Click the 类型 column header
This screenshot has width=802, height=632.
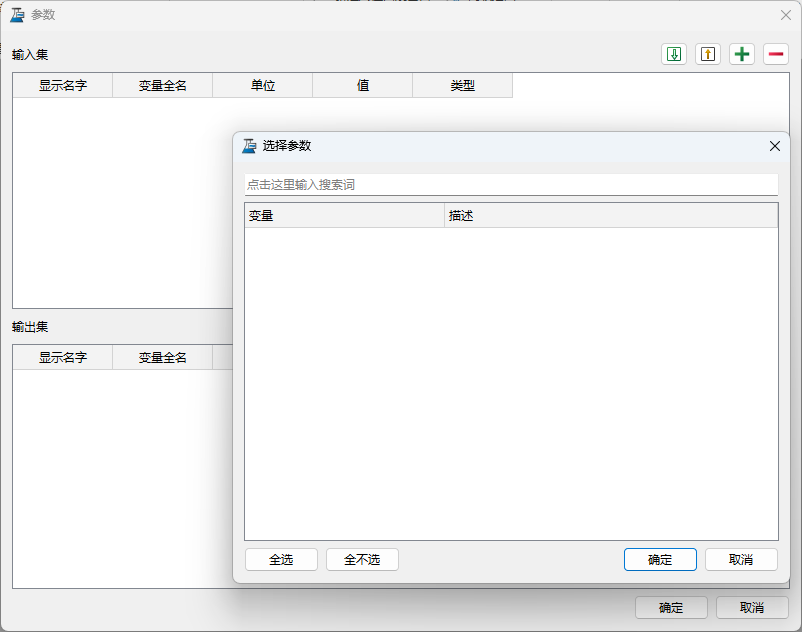tap(462, 85)
